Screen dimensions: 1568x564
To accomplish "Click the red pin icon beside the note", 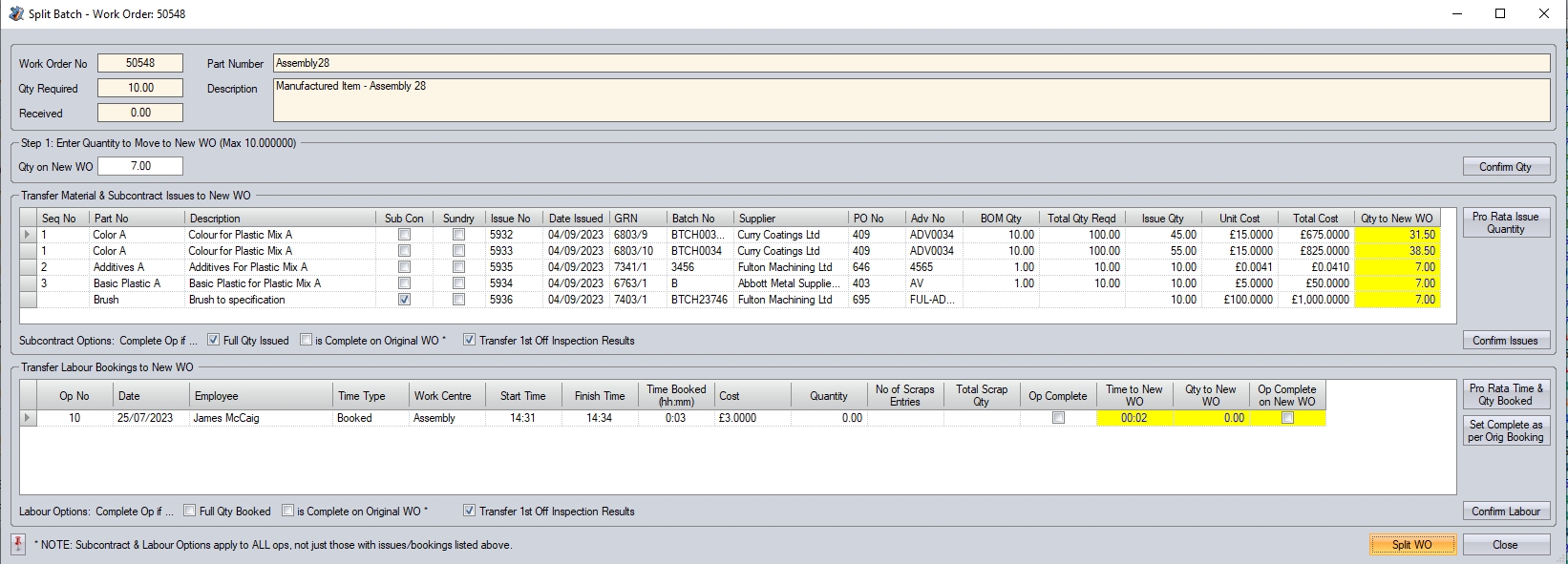I will click(18, 544).
